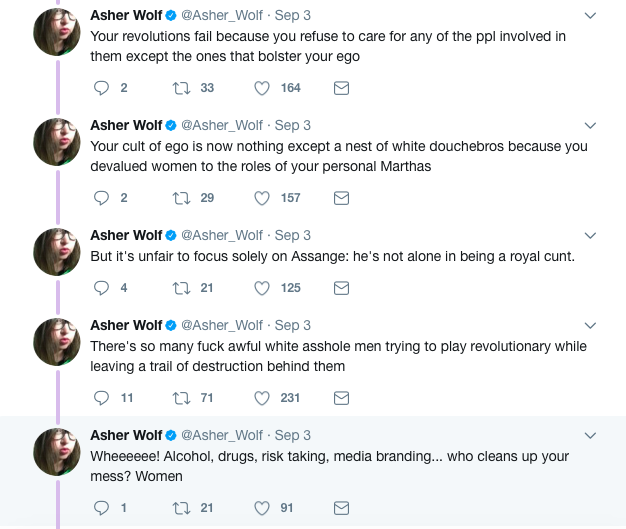Like the tweet with 91 likes
This screenshot has width=626, height=529.
[262, 508]
